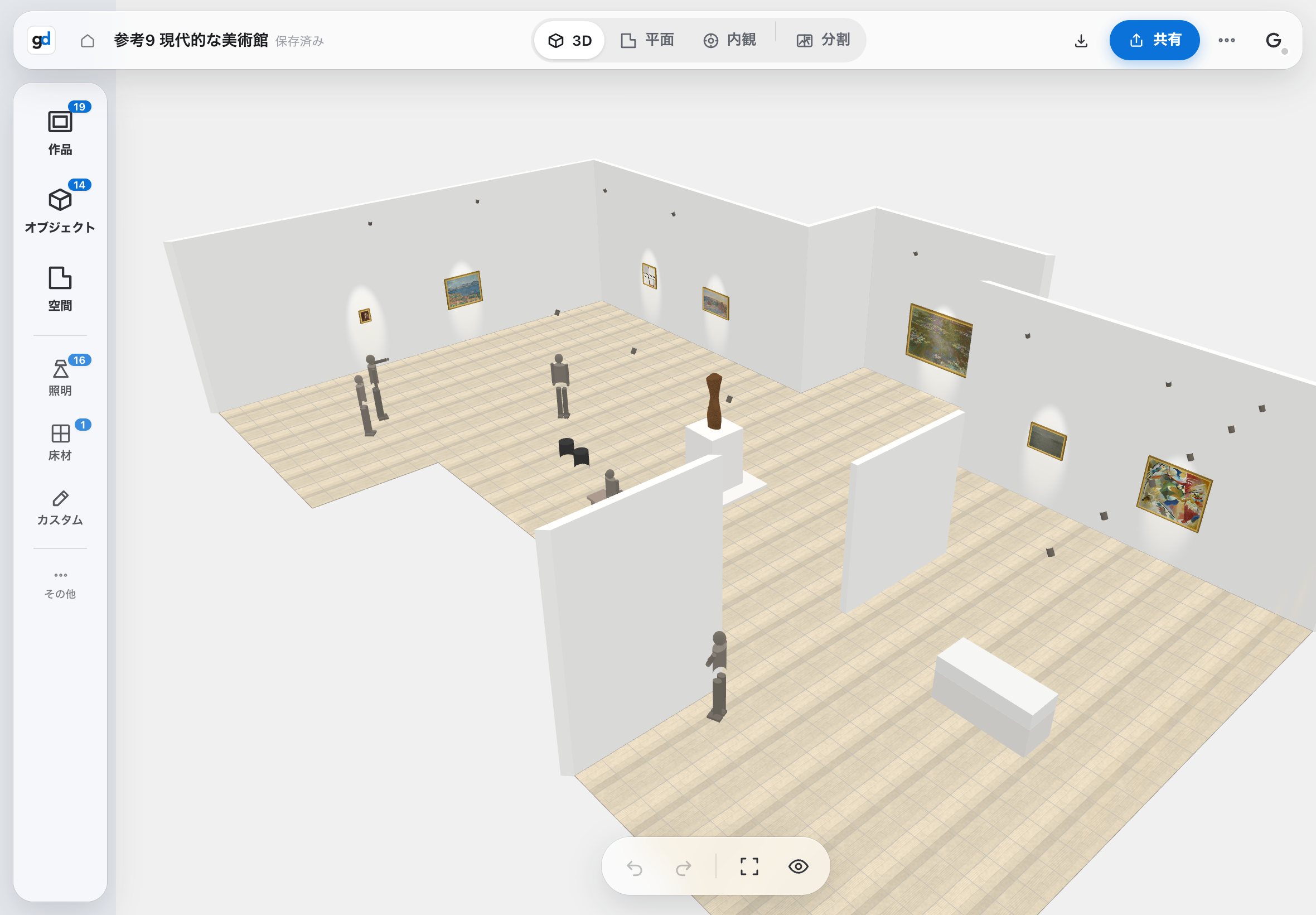
Task: Switch to the 3D view tab
Action: coord(569,40)
